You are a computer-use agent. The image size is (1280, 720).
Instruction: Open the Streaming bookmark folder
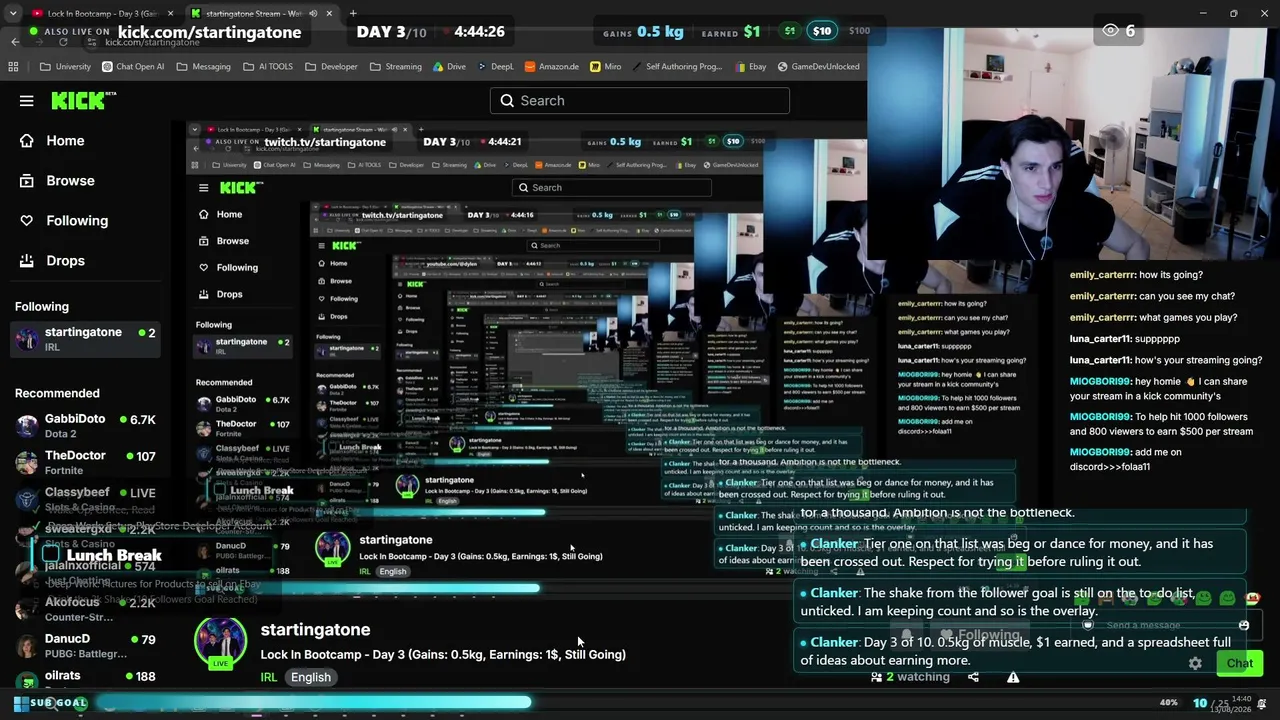395,67
